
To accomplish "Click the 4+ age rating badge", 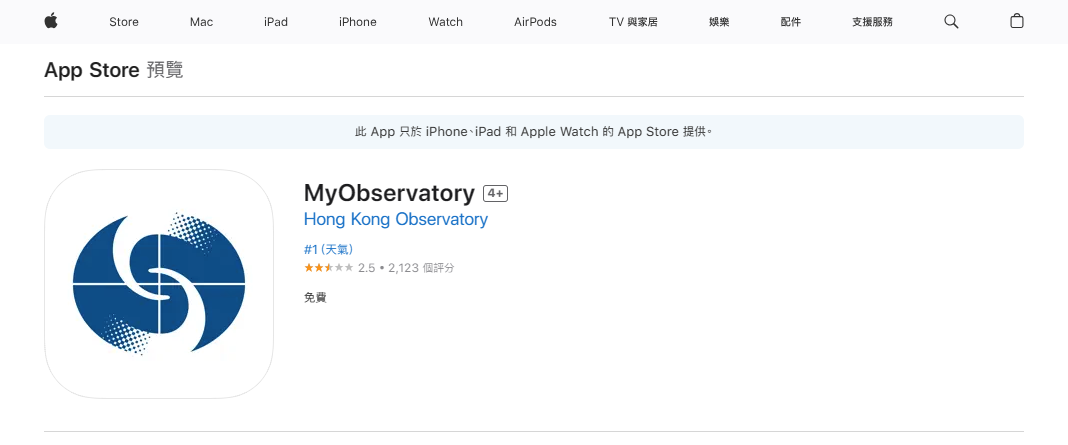I will (496, 193).
